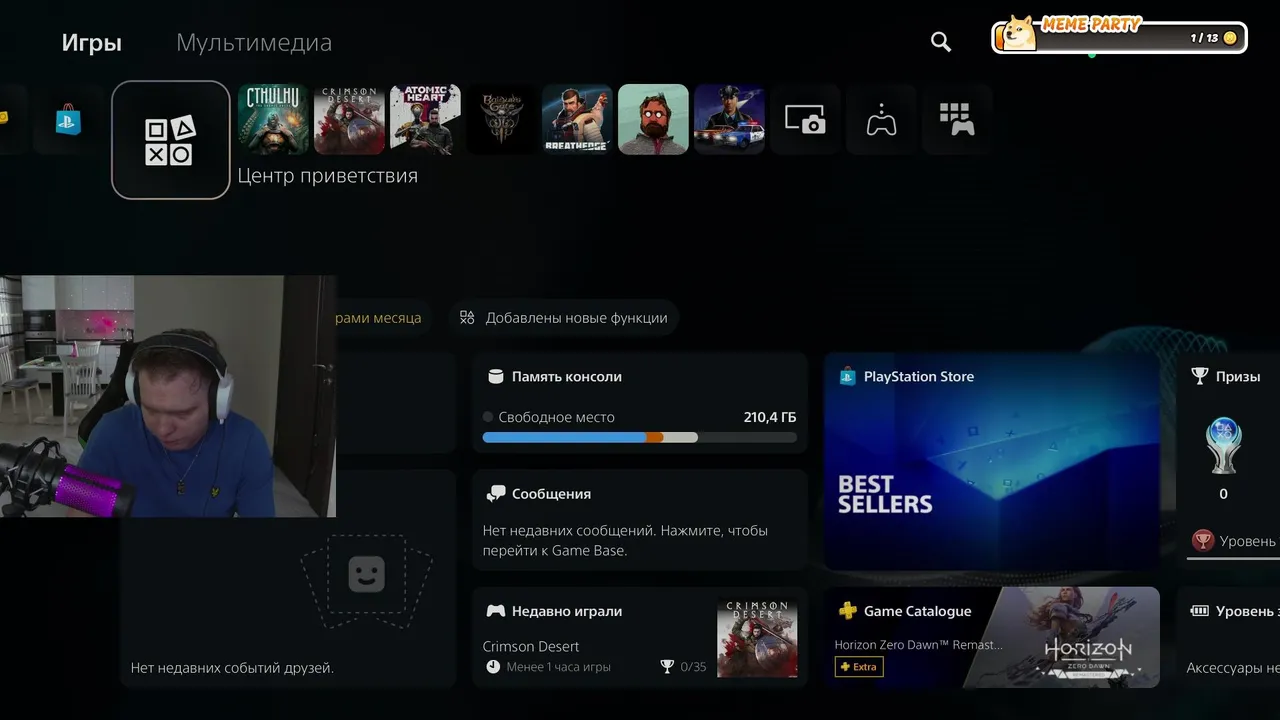The image size is (1280, 720).
Task: Switch to the Мультимедиа tab
Action: pyautogui.click(x=254, y=43)
